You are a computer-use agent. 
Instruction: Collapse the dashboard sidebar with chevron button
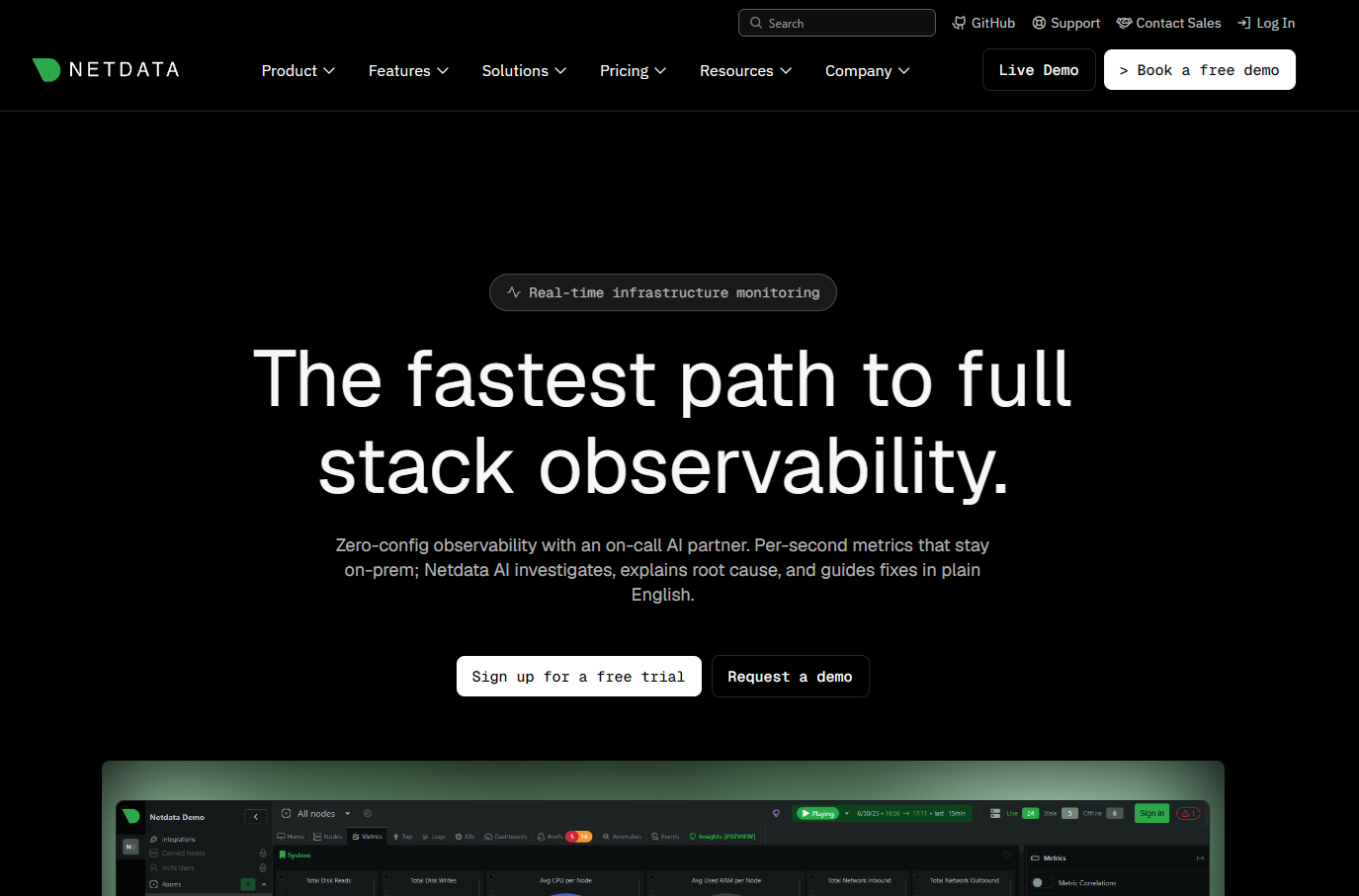point(256,817)
